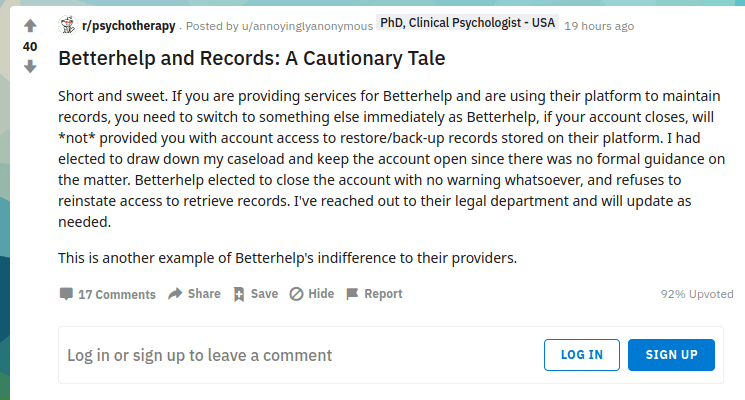Open the 17 Comments link
745x400 pixels.
tap(117, 294)
